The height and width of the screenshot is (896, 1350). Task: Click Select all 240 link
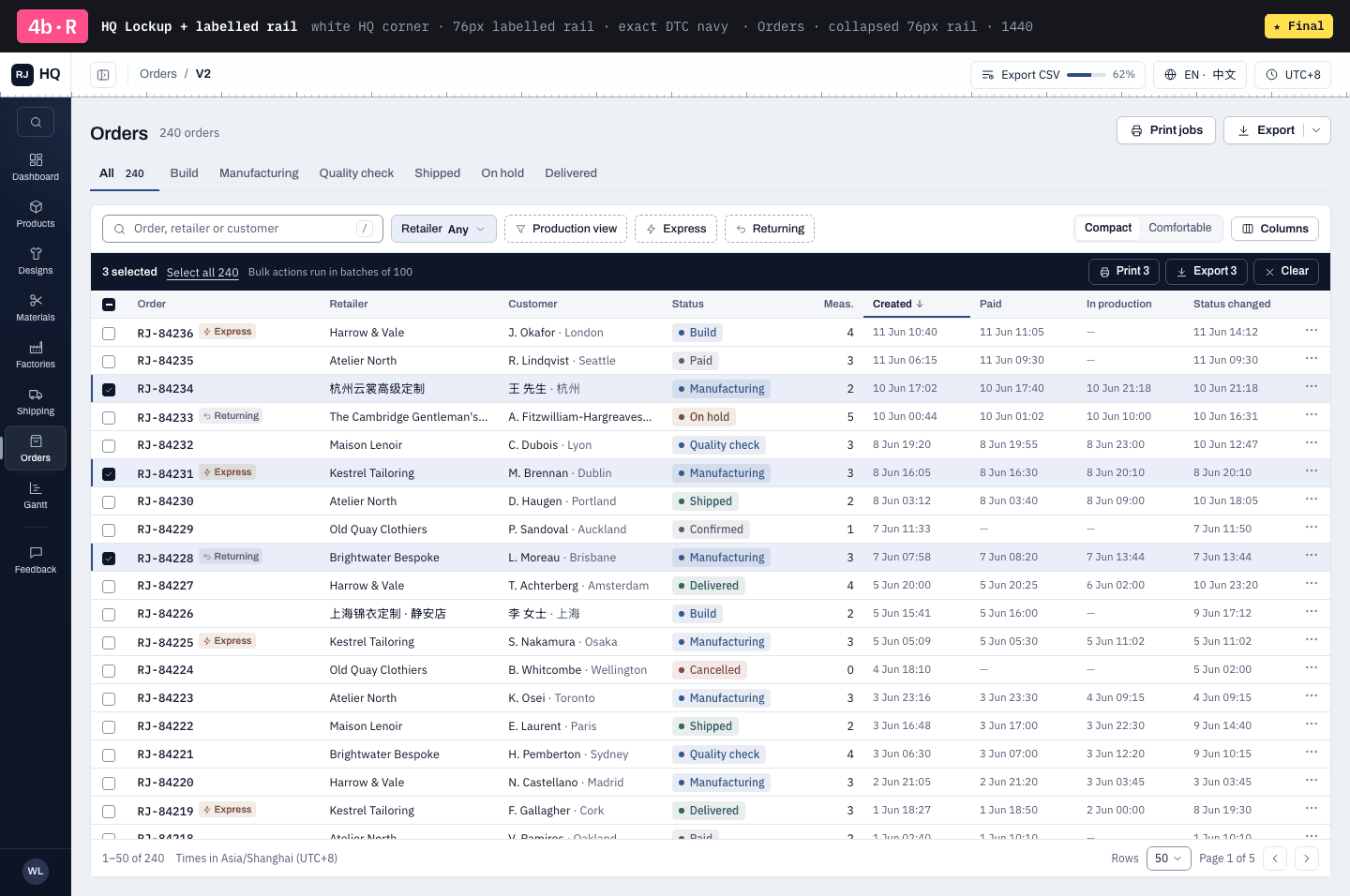(202, 272)
